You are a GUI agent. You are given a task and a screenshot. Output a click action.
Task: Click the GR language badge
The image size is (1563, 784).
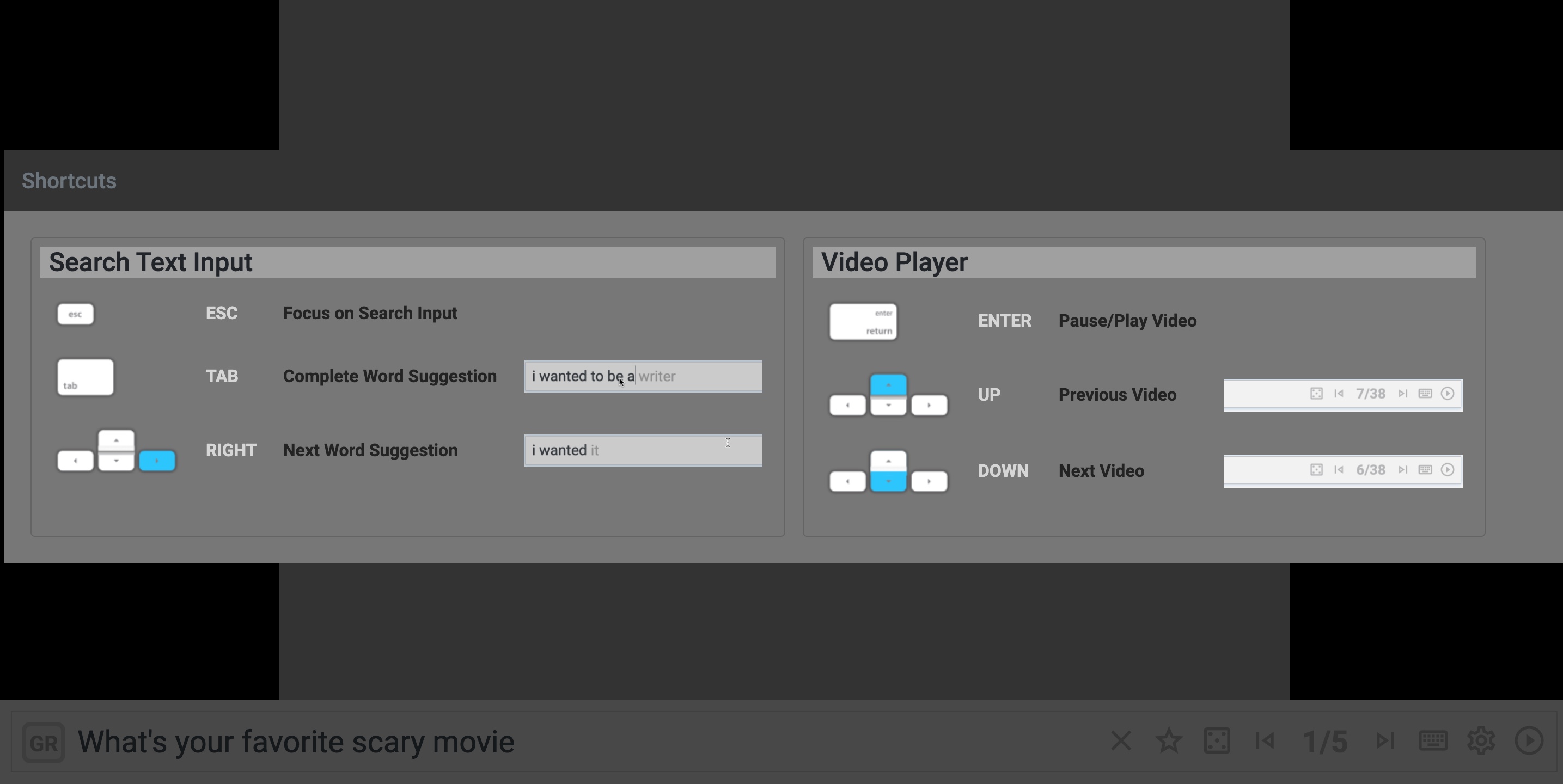pos(44,742)
